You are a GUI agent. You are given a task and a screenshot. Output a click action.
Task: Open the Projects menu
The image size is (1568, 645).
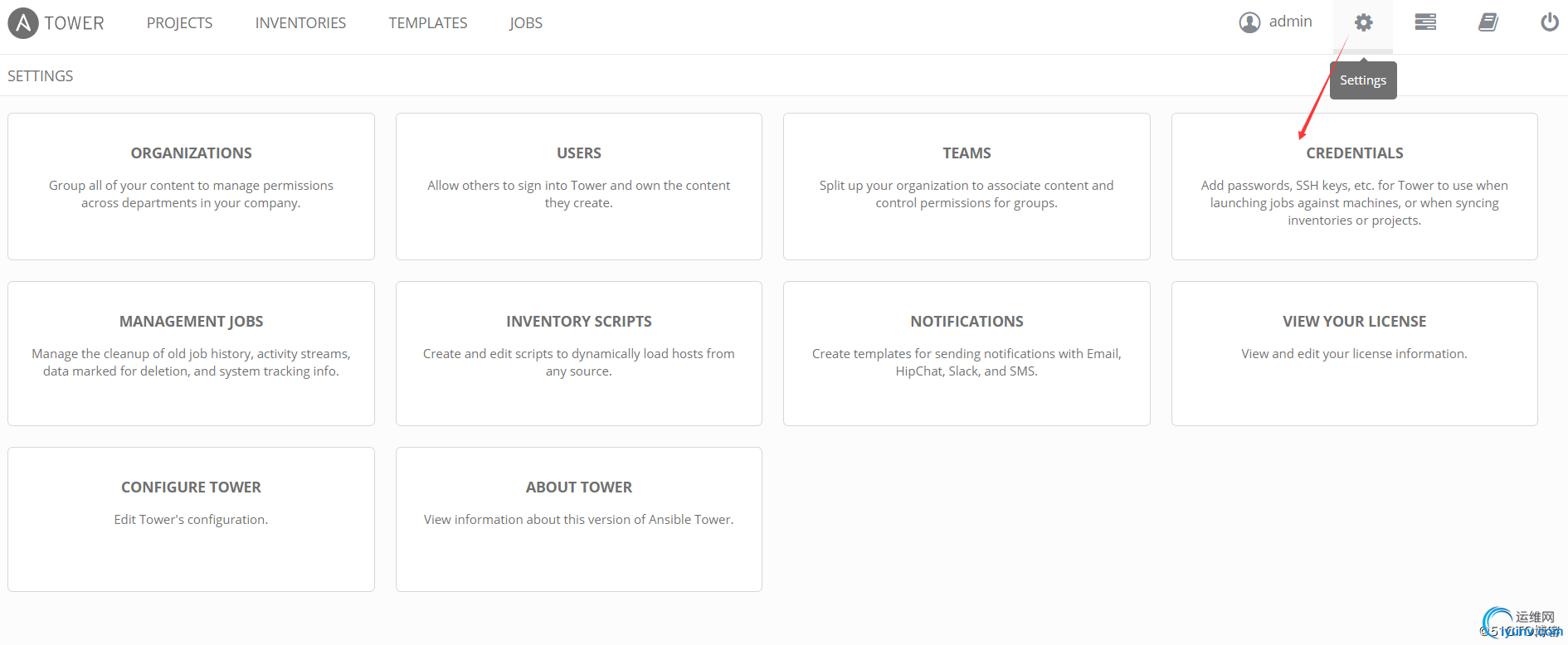coord(179,23)
